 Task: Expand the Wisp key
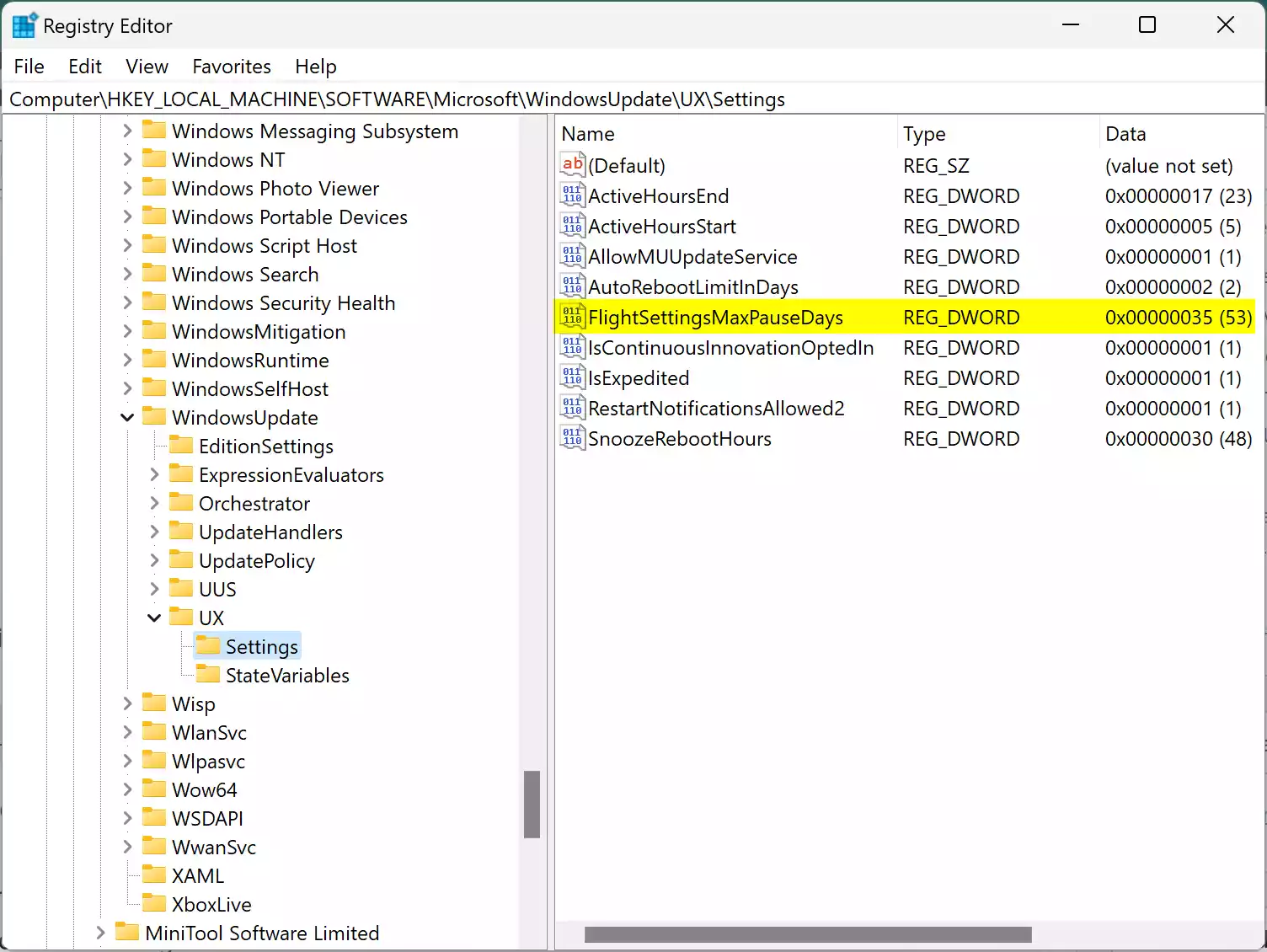click(x=127, y=703)
